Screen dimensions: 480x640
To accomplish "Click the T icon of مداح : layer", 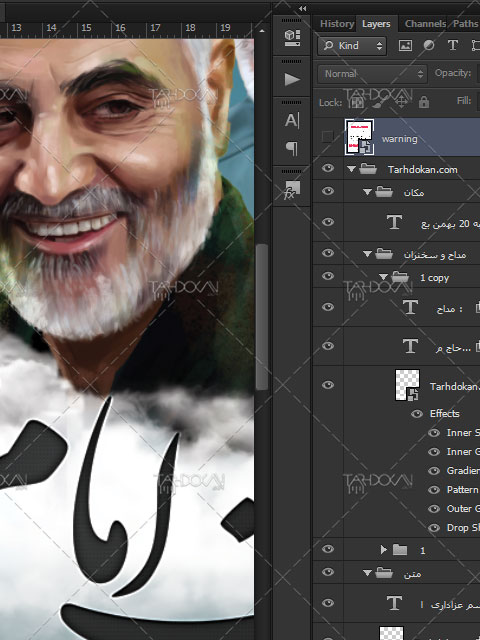I will pos(410,307).
